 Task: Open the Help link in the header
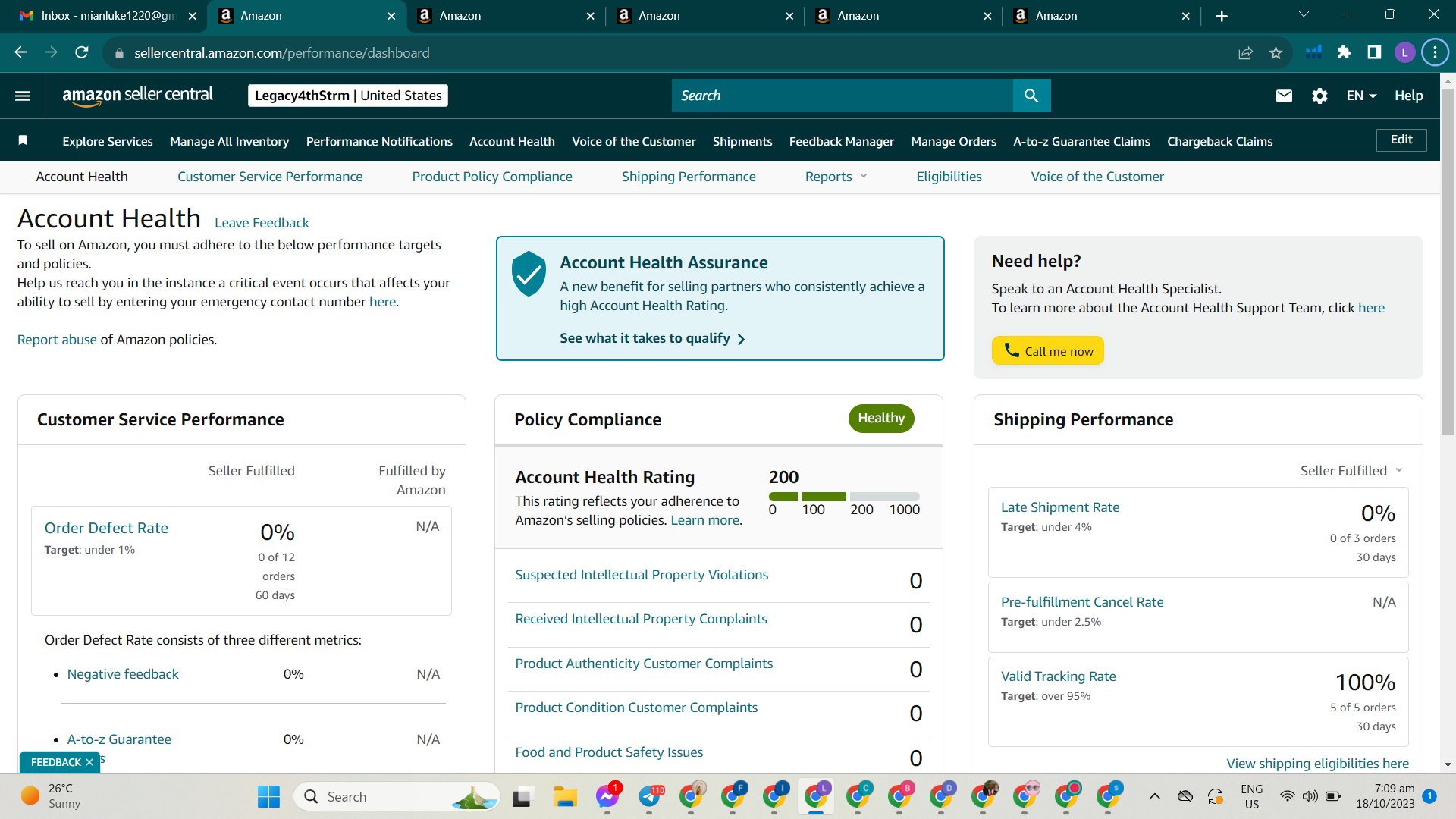click(1409, 96)
